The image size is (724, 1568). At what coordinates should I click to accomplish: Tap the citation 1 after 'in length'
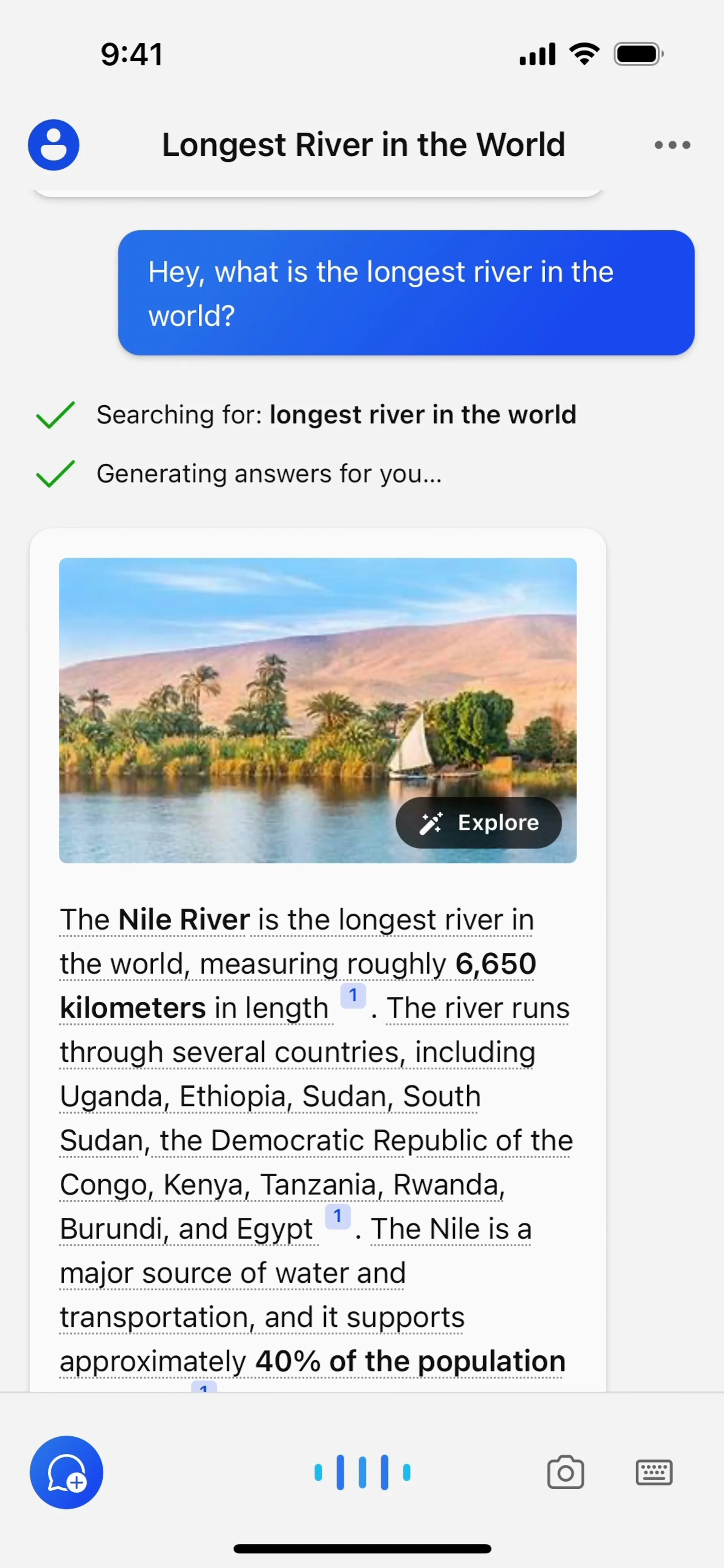click(x=353, y=995)
